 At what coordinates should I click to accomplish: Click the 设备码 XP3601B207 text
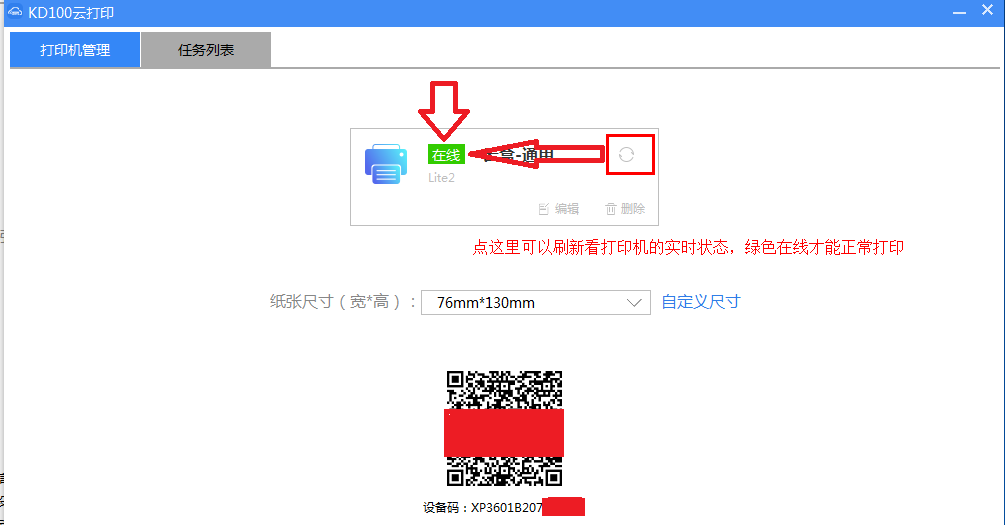pyautogui.click(x=483, y=508)
